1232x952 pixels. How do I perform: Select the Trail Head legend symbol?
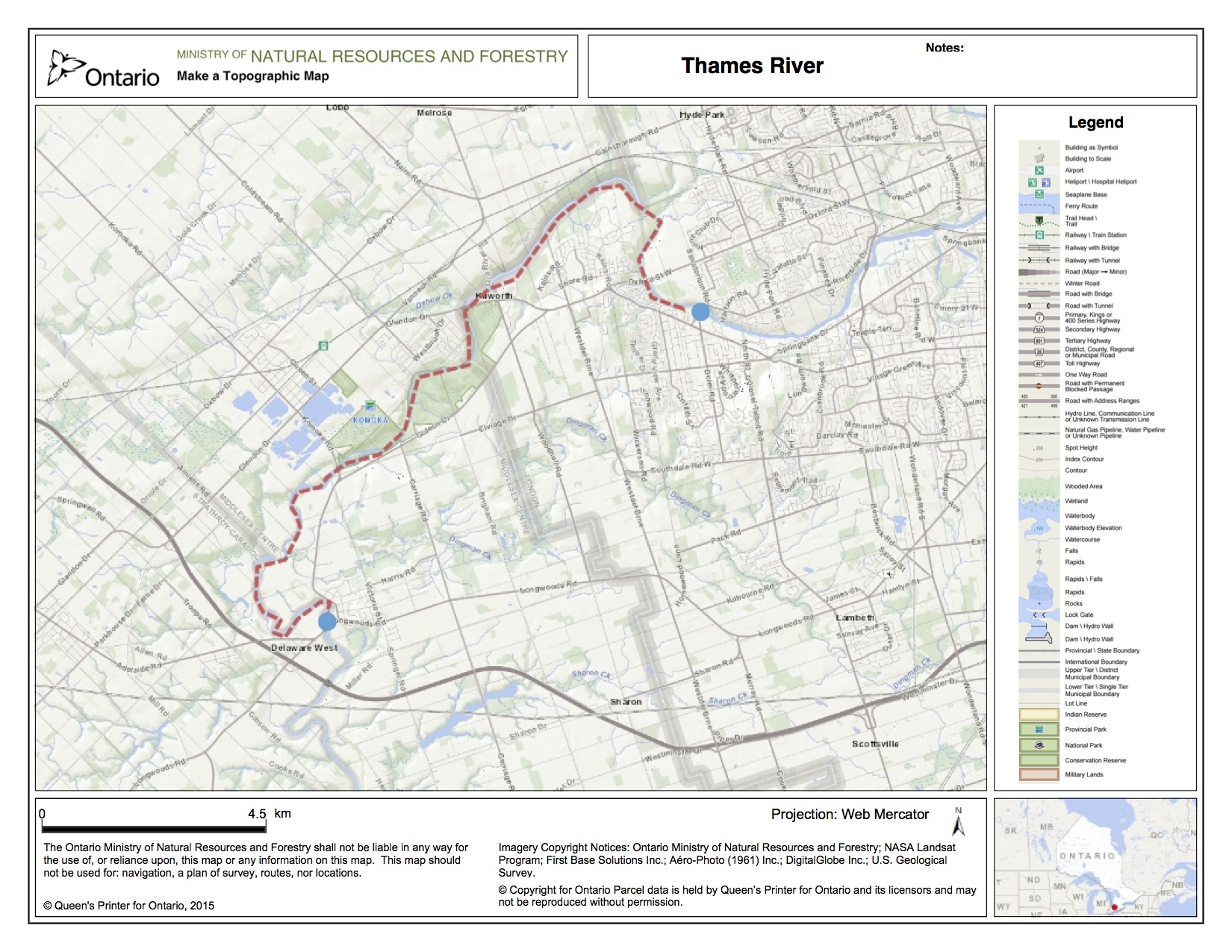1039,221
